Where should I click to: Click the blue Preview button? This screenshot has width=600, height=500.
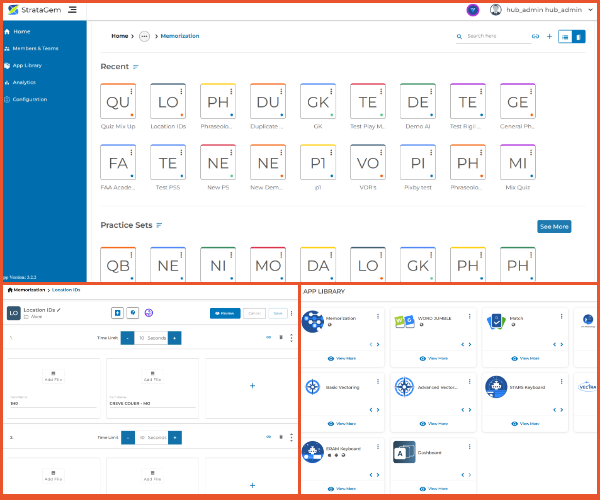click(225, 313)
